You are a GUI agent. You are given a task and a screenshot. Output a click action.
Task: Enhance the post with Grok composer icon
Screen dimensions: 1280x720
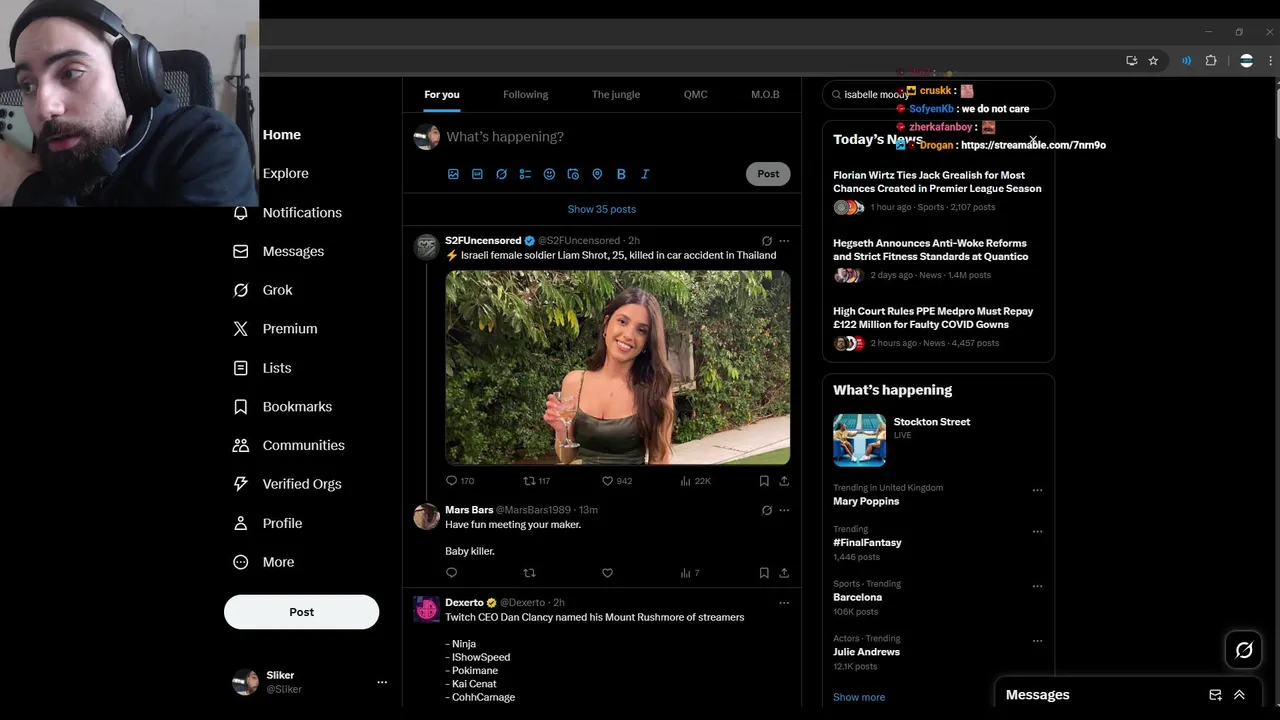(x=501, y=174)
